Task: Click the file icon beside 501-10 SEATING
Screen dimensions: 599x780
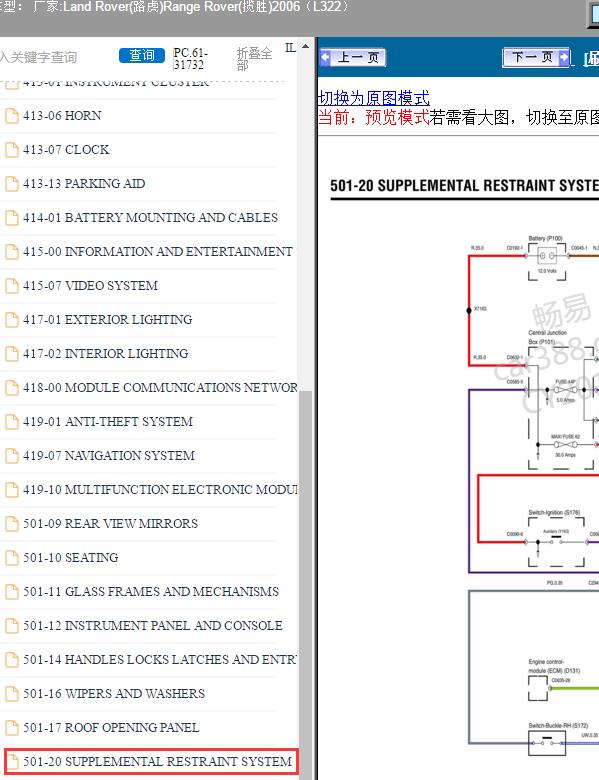Action: click(11, 558)
